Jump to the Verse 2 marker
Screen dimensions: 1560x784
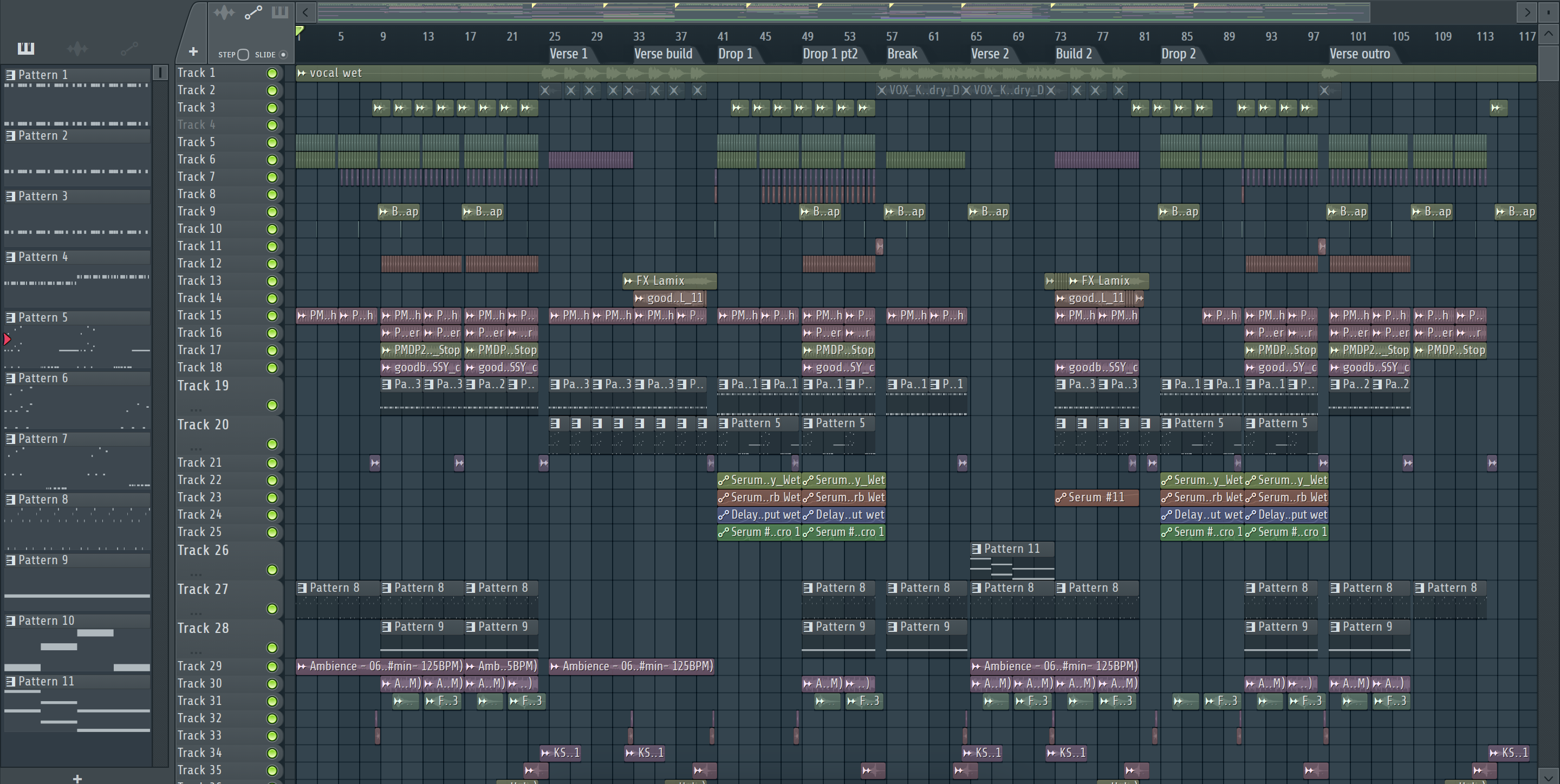(990, 54)
